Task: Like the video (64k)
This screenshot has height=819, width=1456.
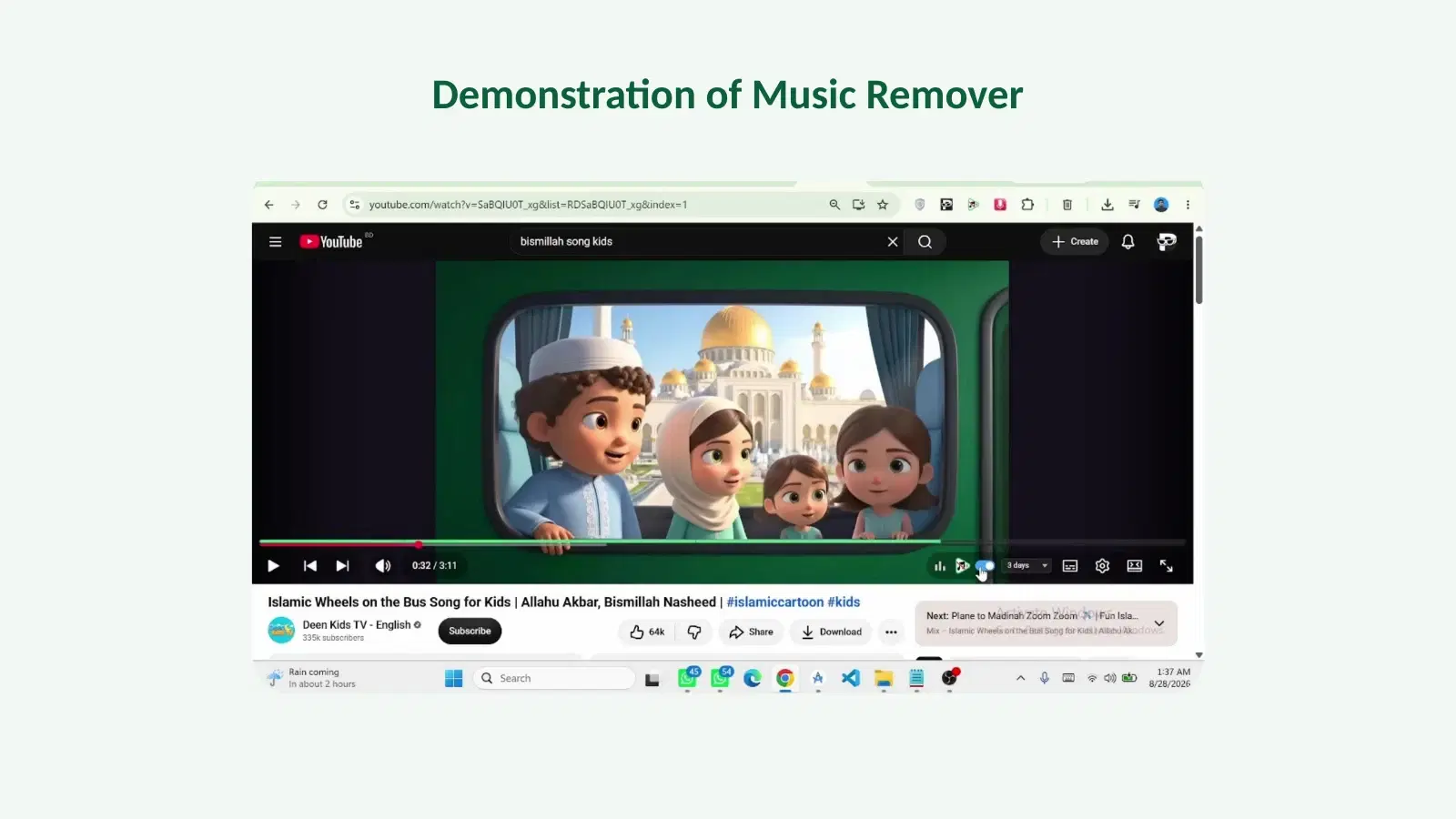Action: tap(647, 632)
